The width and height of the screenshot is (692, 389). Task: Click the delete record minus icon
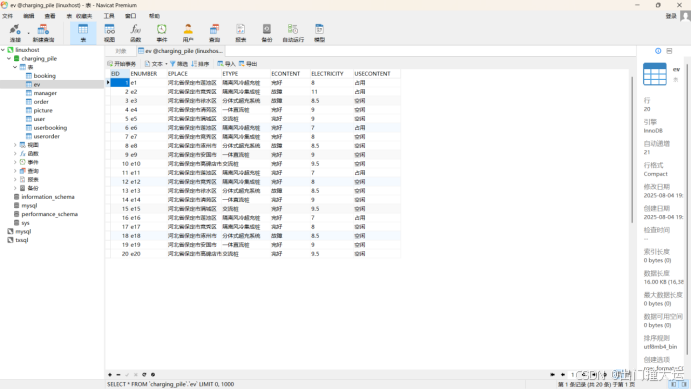[x=118, y=375]
